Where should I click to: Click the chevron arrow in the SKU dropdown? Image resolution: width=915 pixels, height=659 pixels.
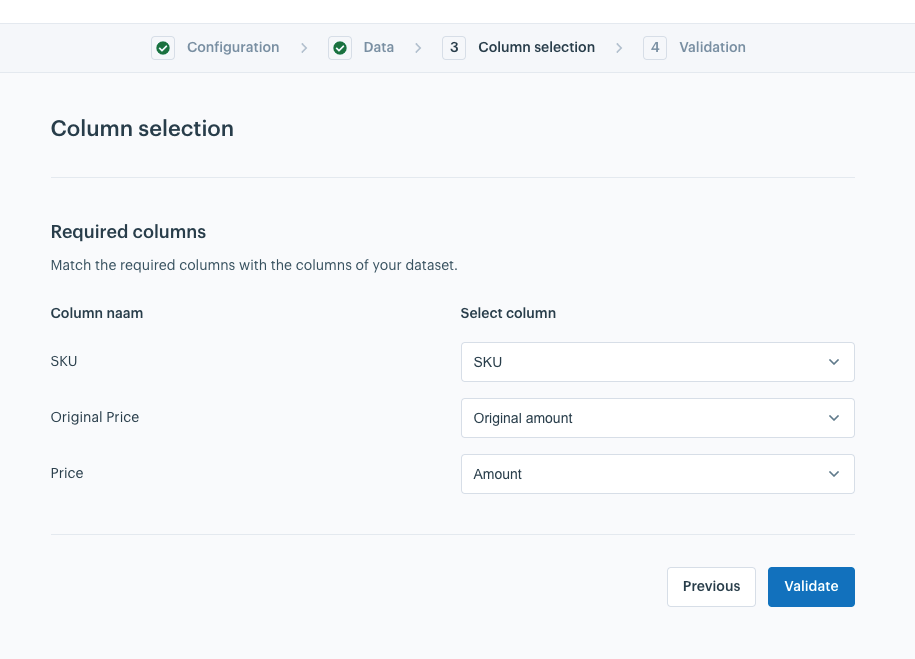(834, 362)
